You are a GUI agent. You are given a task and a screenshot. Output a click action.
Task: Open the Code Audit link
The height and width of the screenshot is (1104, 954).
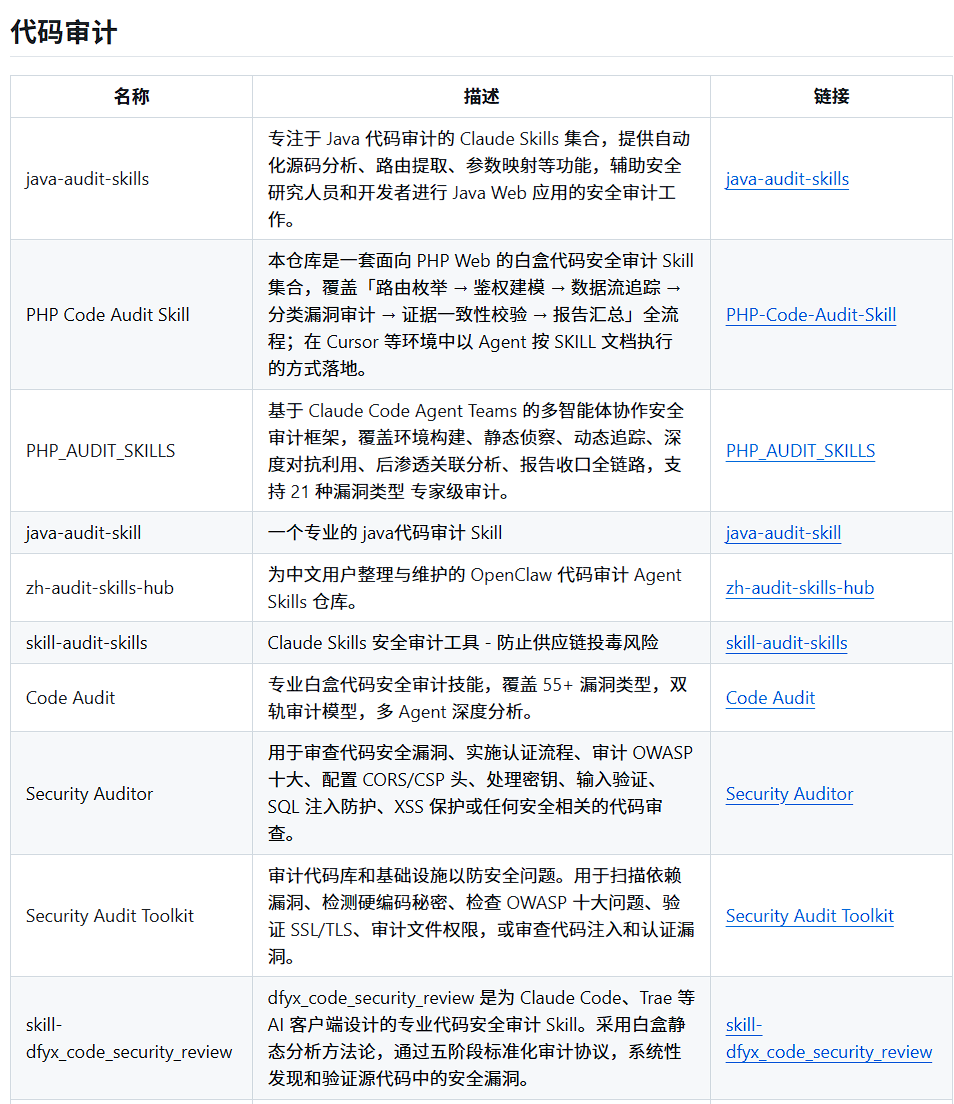coord(770,698)
